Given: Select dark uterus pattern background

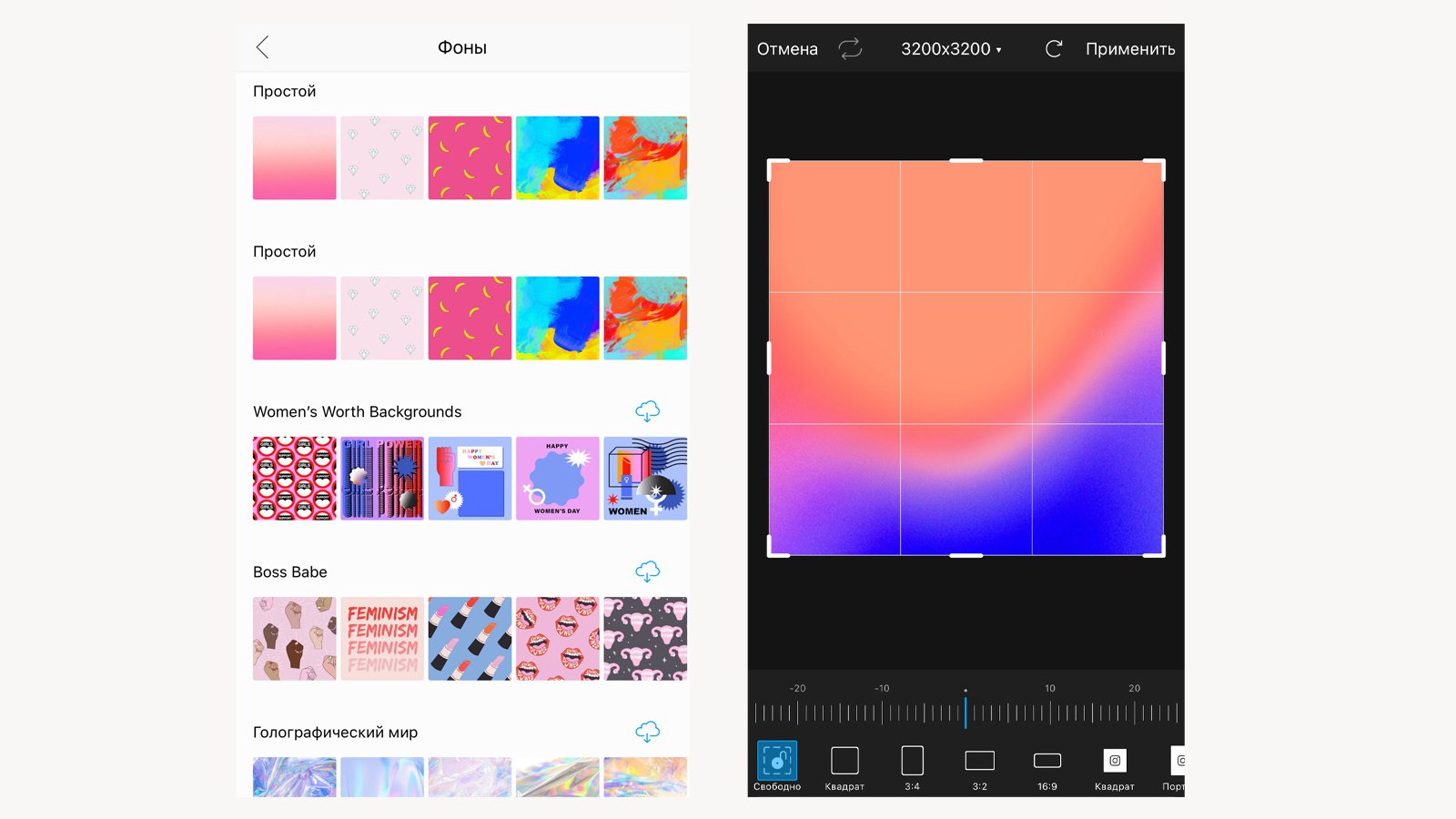Looking at the screenshot, I should (x=645, y=638).
